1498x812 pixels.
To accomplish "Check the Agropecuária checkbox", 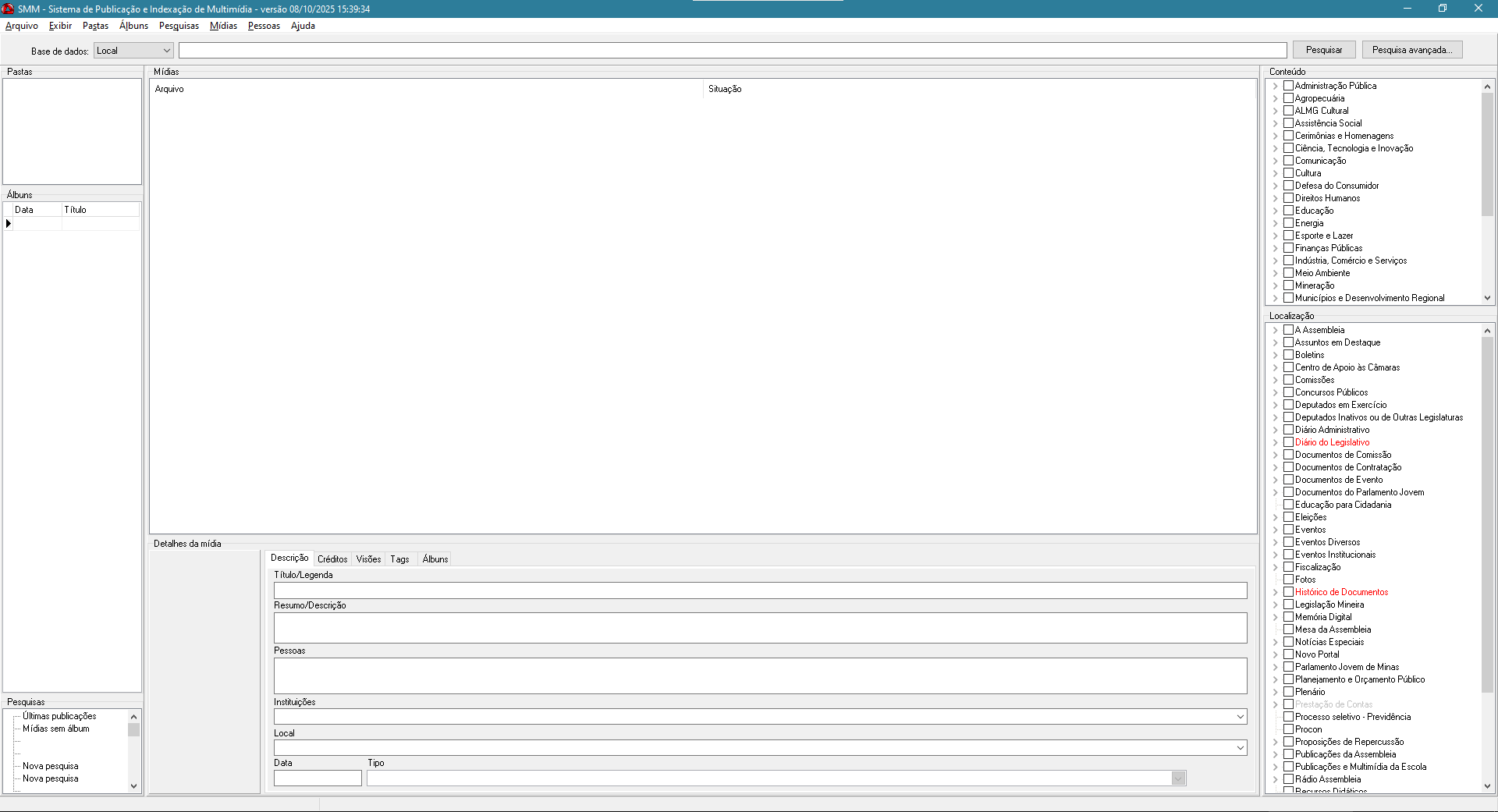I will click(1288, 98).
